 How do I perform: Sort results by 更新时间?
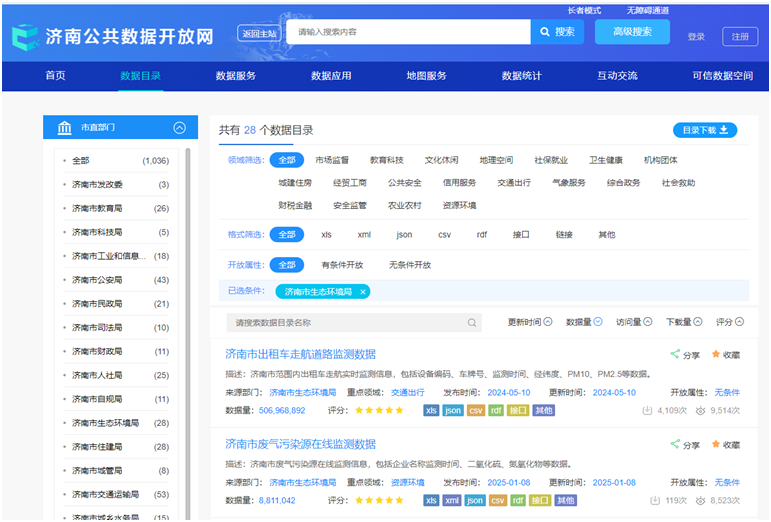(530, 322)
